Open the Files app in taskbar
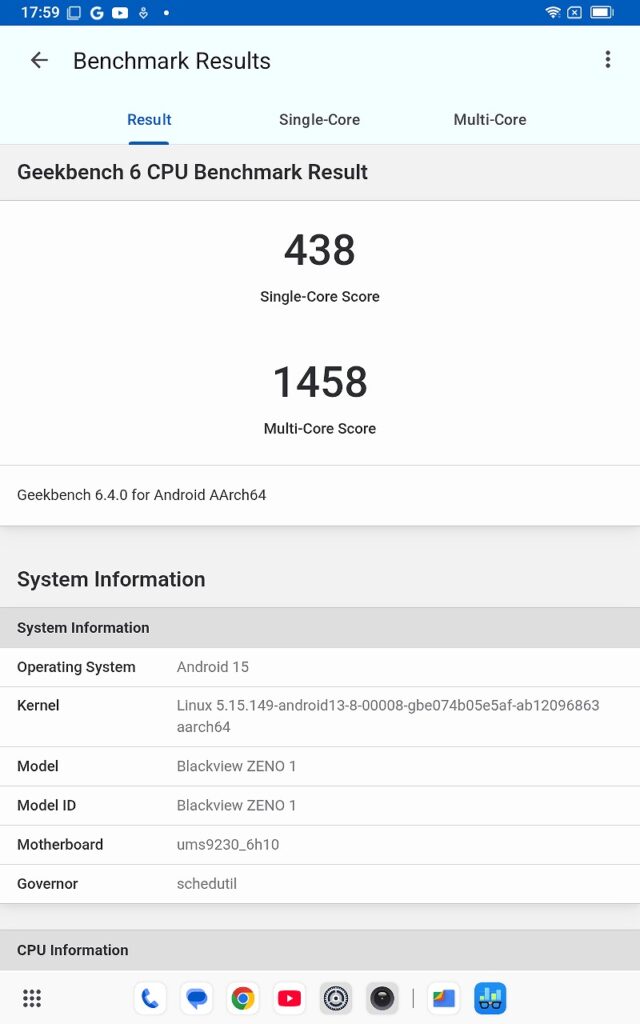The image size is (640, 1024). 444,999
